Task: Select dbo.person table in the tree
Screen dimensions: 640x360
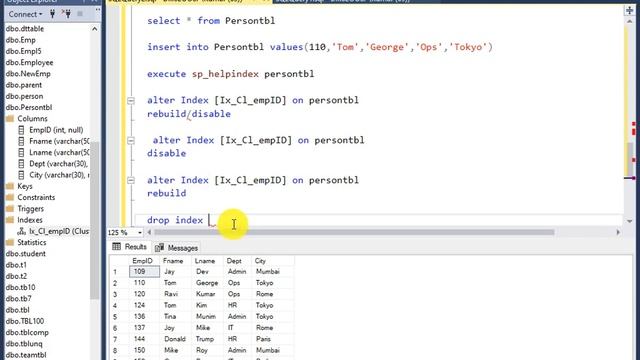Action: pos(24,96)
